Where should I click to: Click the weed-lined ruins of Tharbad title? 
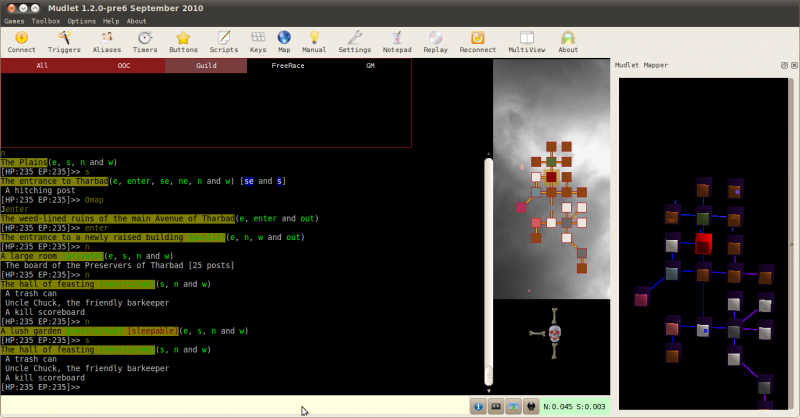tap(118, 218)
